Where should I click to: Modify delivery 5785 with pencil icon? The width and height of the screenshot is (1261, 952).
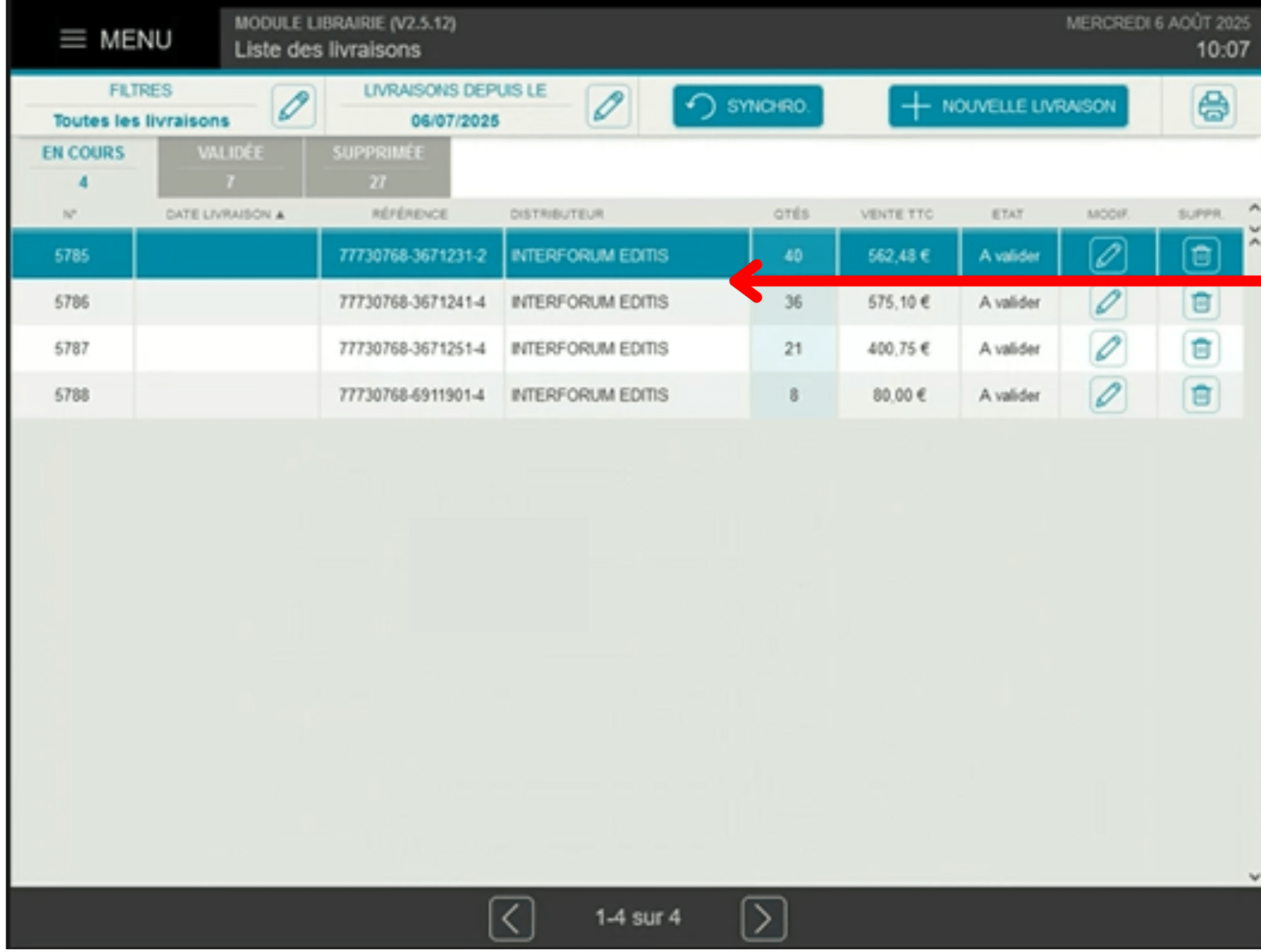pyautogui.click(x=1108, y=256)
